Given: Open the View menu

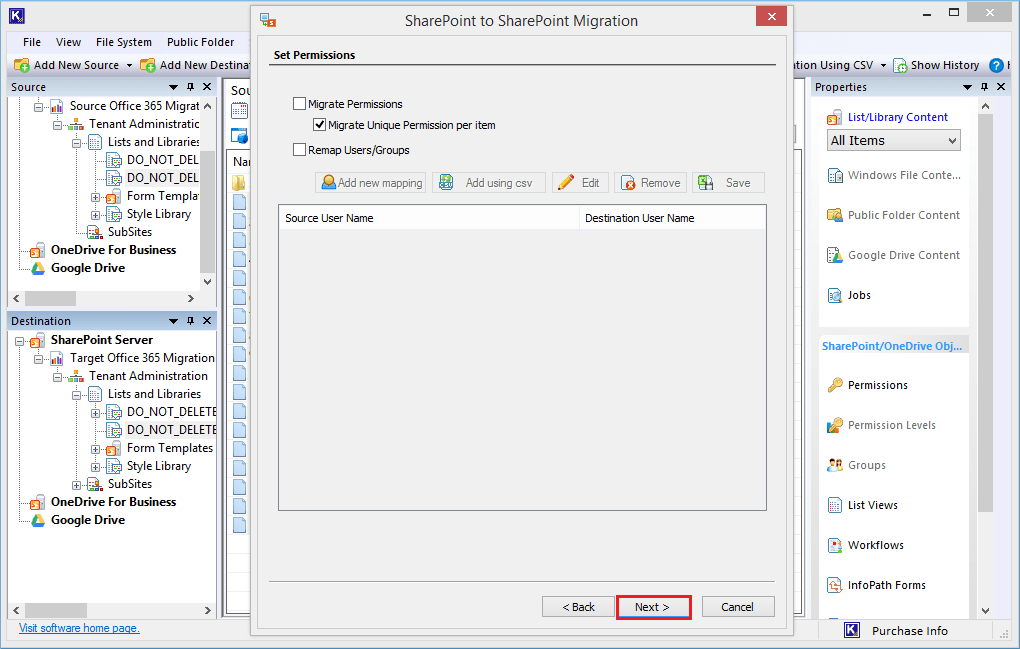Looking at the screenshot, I should (x=68, y=42).
